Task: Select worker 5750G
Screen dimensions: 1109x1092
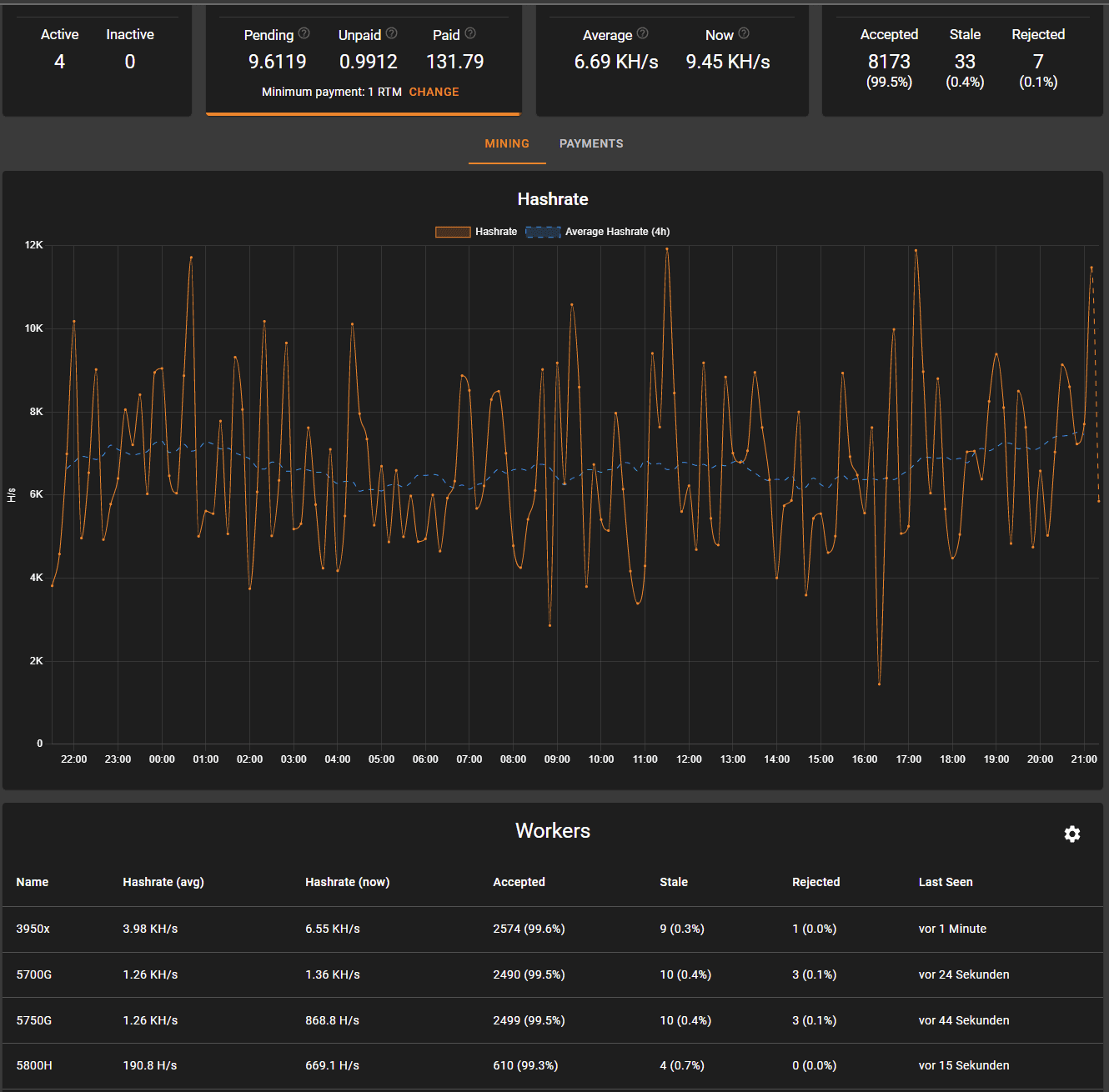Action: pos(34,1020)
